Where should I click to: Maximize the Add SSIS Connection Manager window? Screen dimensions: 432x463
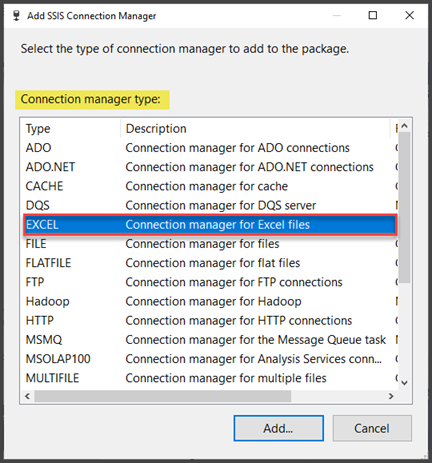[x=373, y=15]
